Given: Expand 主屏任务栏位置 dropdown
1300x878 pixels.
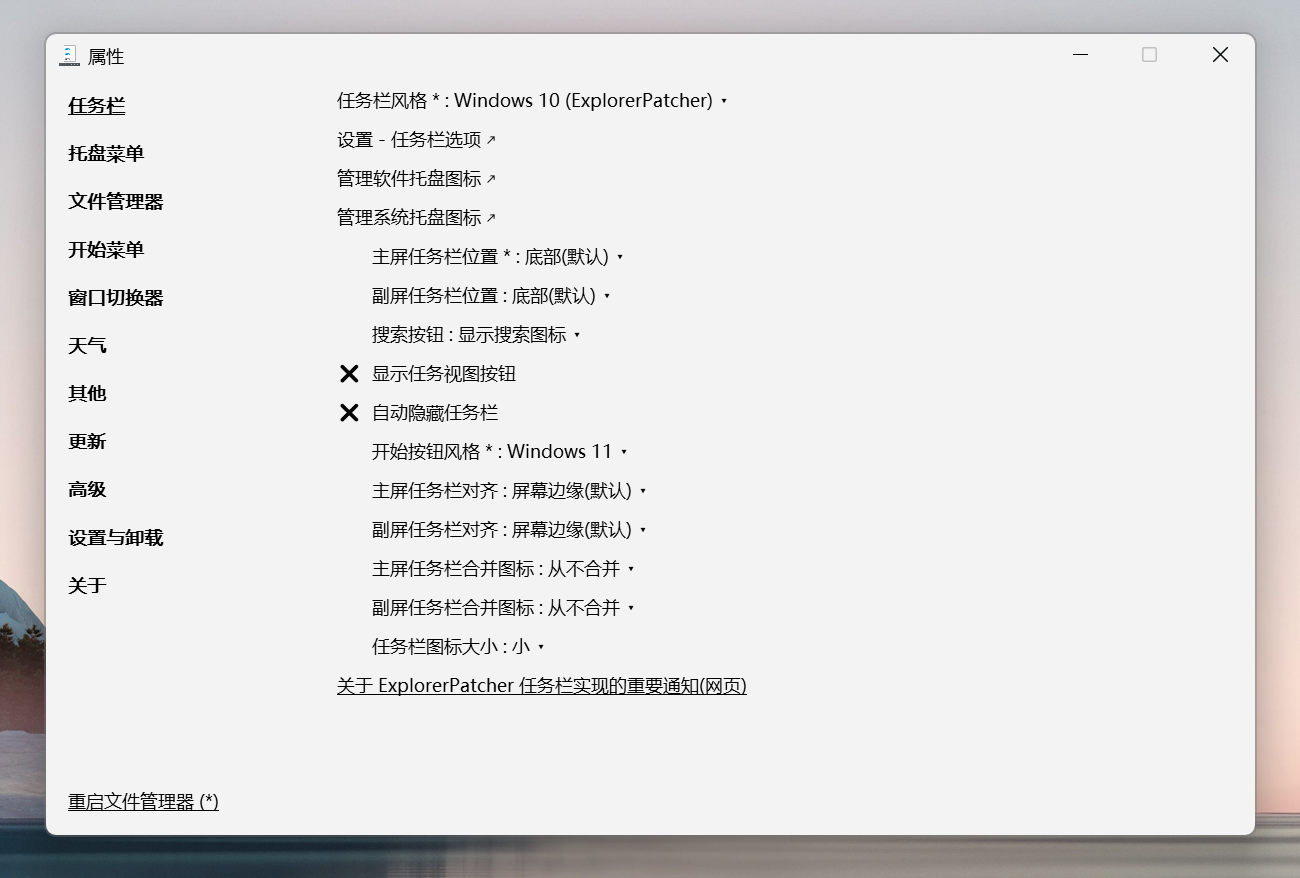Looking at the screenshot, I should point(497,257).
